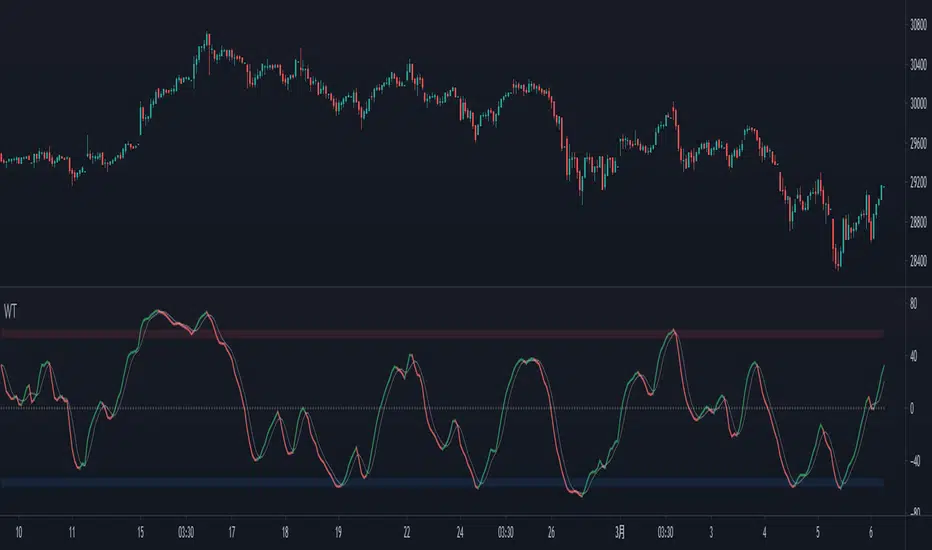
Task: Click date label 11 on time axis
Action: pyautogui.click(x=72, y=532)
